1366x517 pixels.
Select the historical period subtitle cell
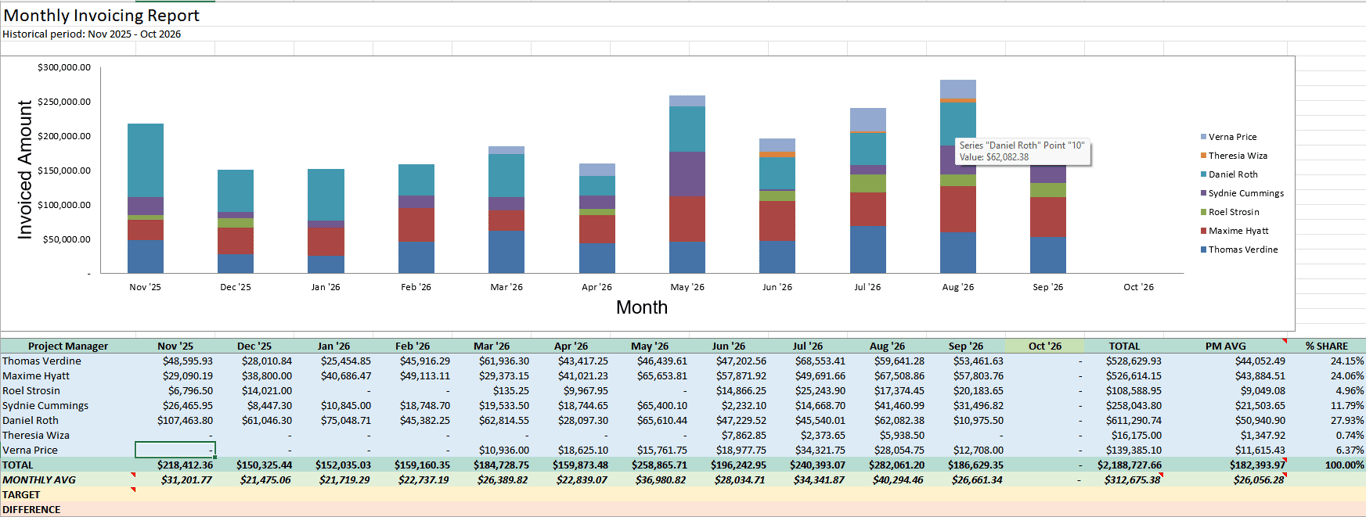(92, 34)
